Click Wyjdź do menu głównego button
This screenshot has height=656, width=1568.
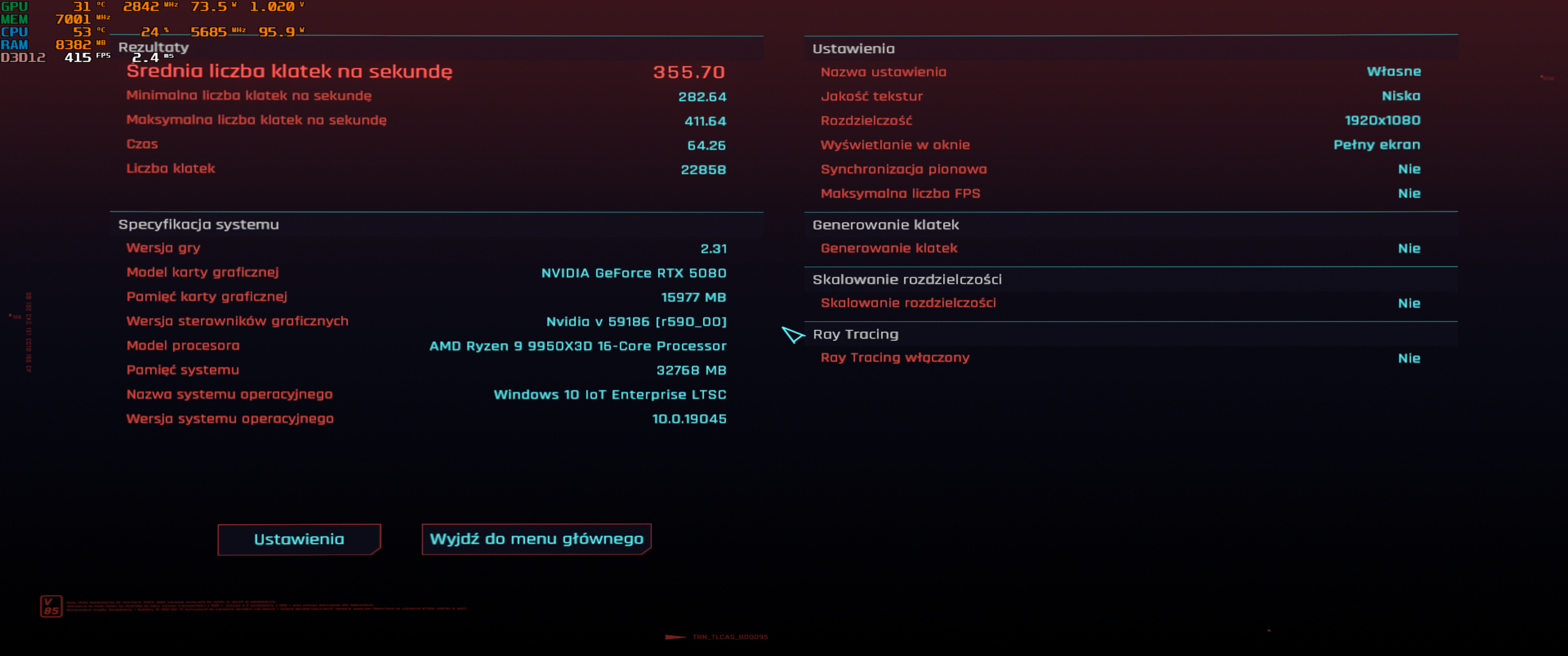click(x=536, y=539)
